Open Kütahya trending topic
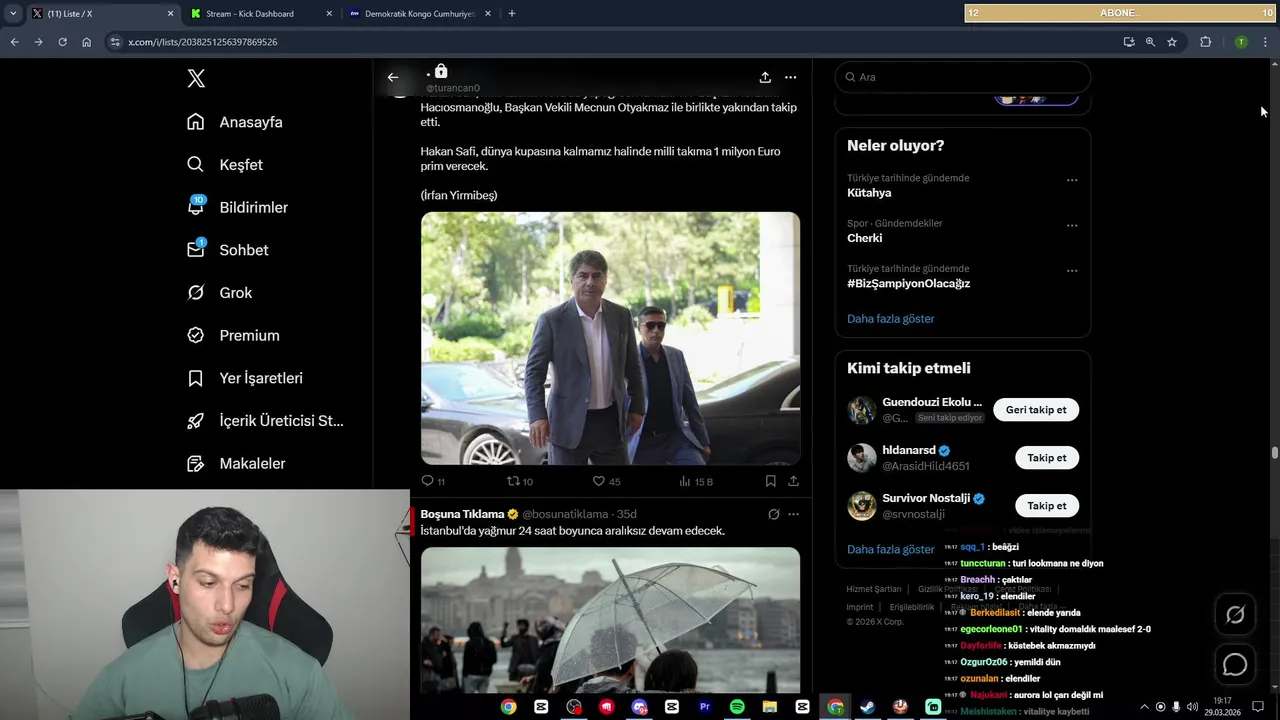 coord(869,193)
